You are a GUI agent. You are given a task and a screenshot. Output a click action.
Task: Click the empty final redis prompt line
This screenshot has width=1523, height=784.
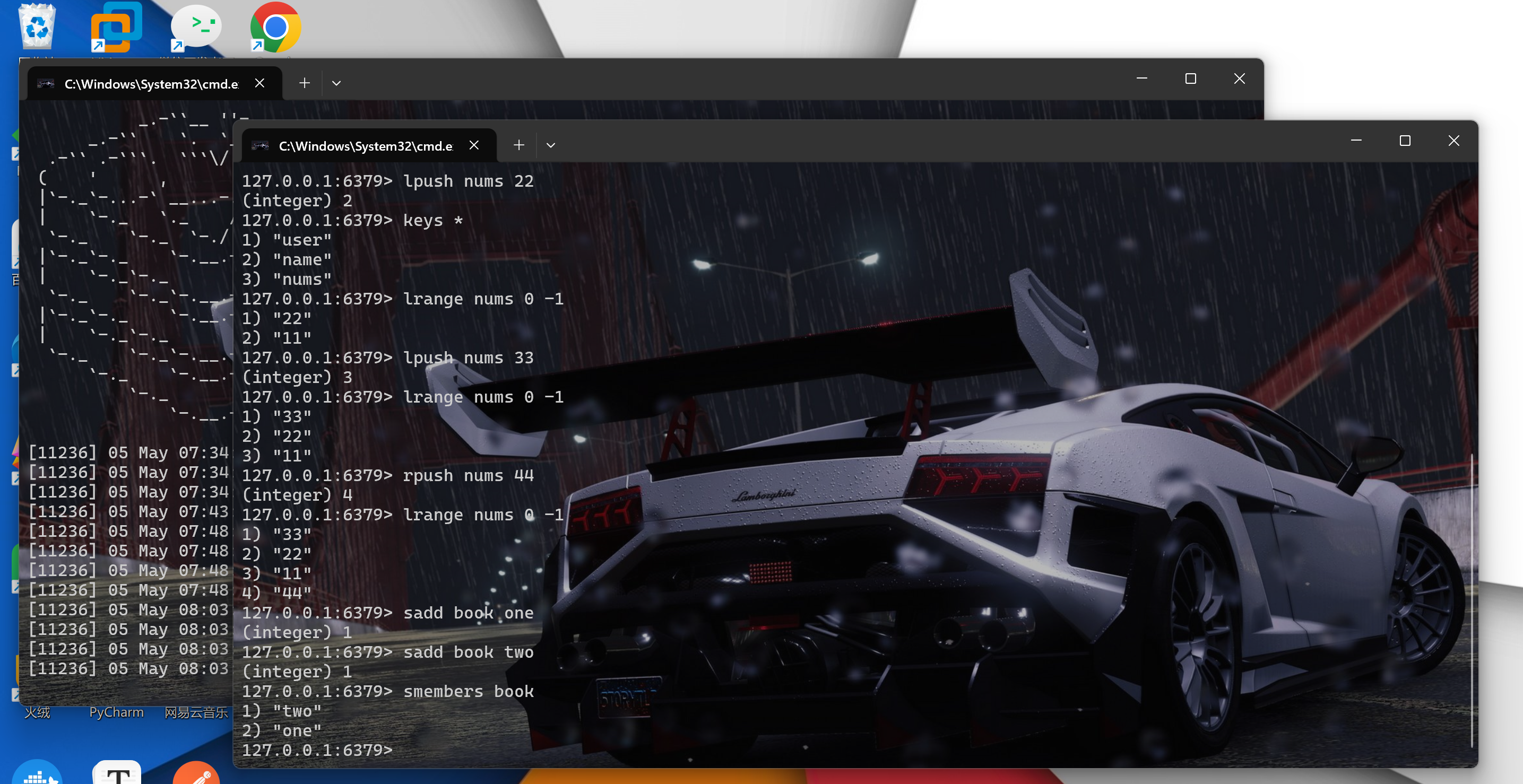(x=317, y=750)
